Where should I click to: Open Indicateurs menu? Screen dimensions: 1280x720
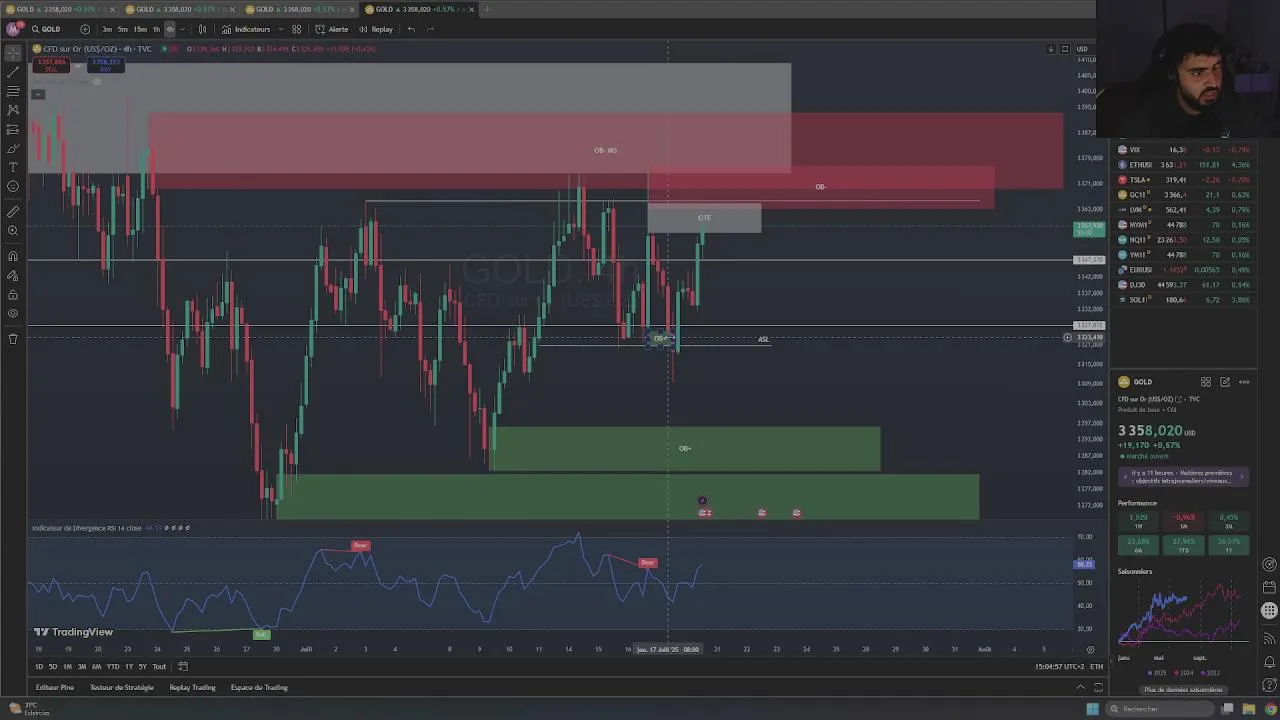246,29
